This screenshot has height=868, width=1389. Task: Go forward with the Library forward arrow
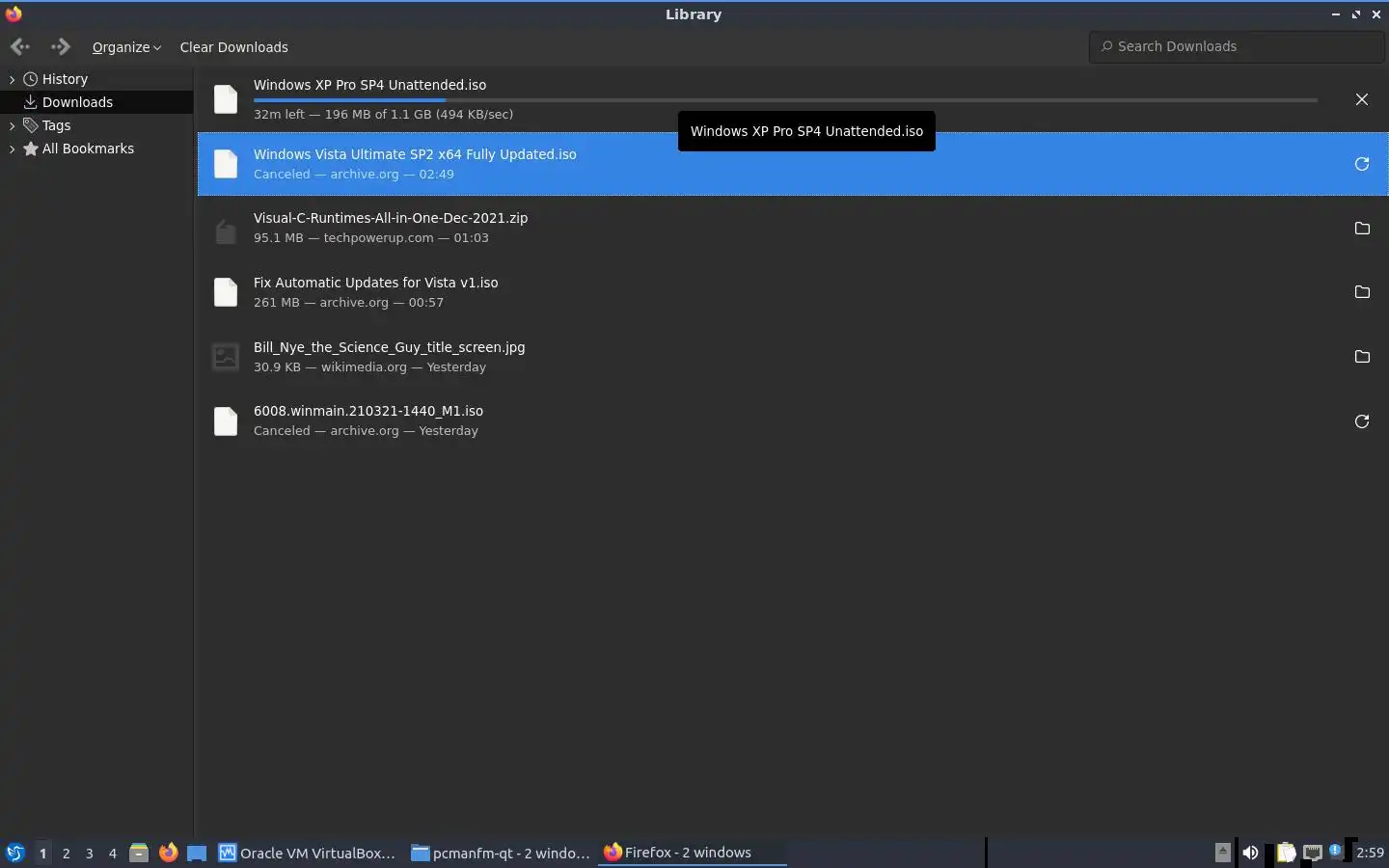click(x=61, y=46)
